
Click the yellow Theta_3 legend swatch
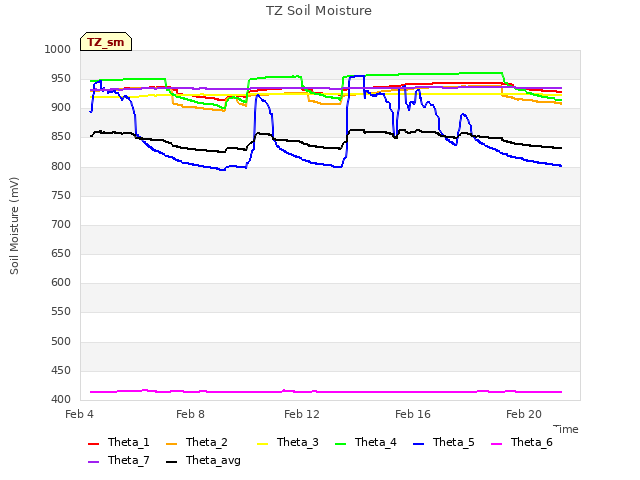click(x=262, y=444)
